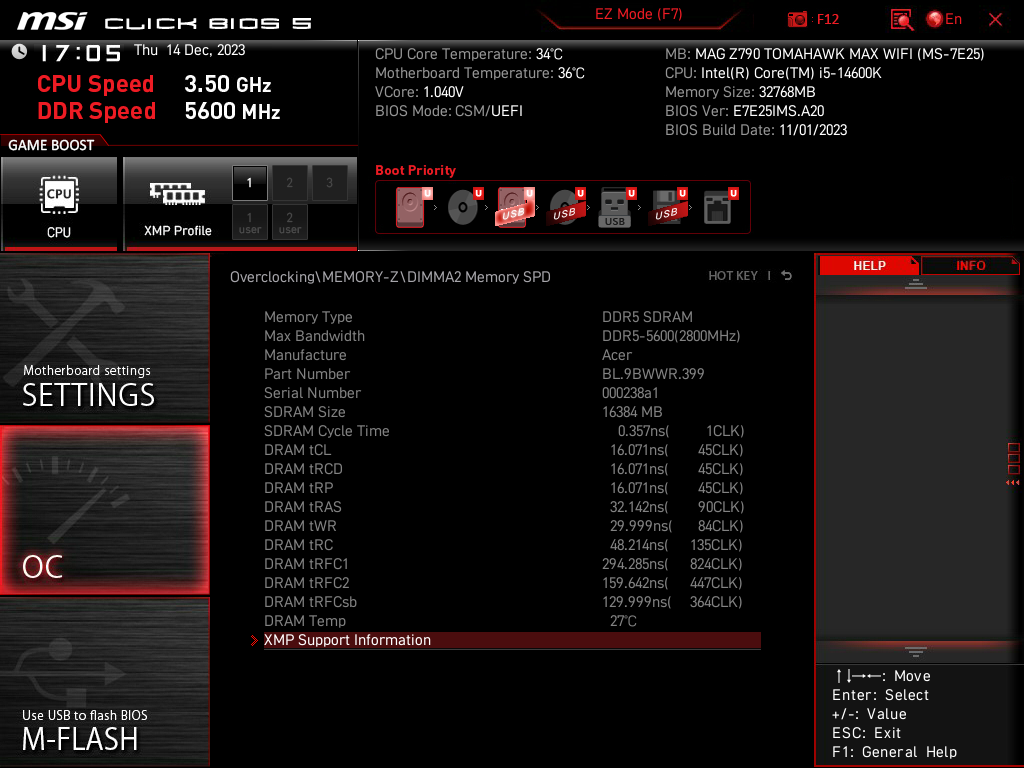Select the network boot device icon
This screenshot has height=768, width=1024.
720,207
